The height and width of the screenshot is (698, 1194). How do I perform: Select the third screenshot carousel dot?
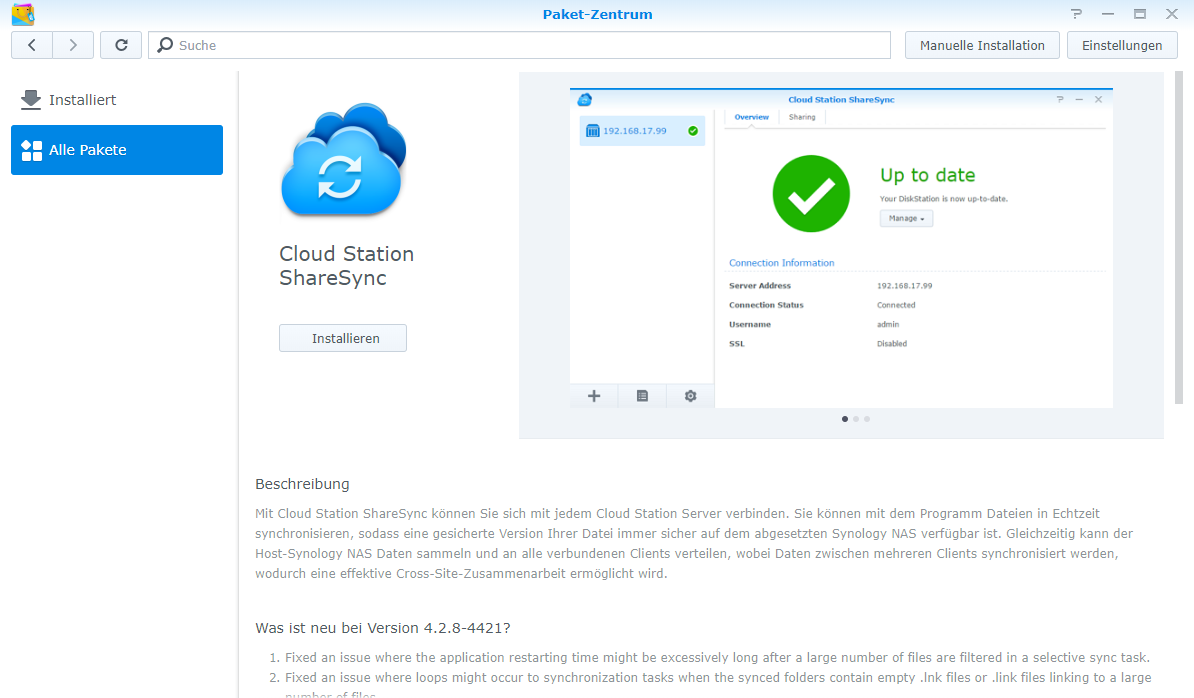(x=867, y=419)
